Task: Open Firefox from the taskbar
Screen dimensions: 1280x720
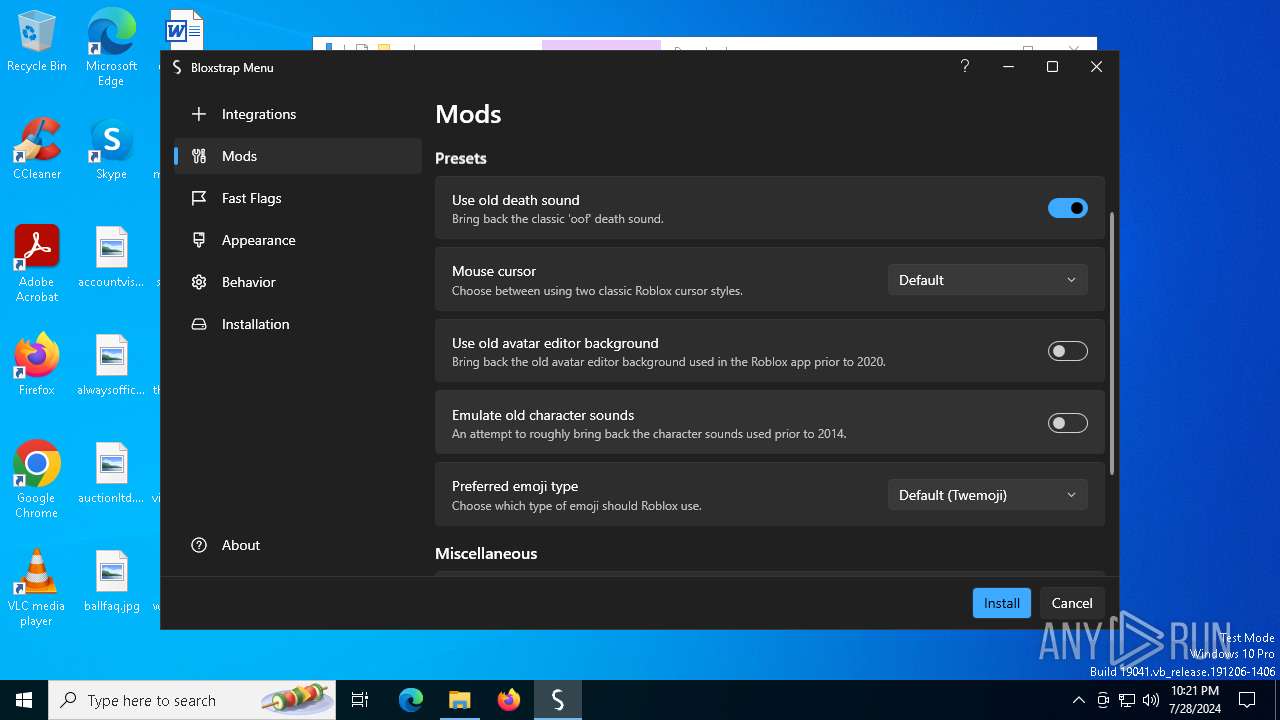Action: 509,700
